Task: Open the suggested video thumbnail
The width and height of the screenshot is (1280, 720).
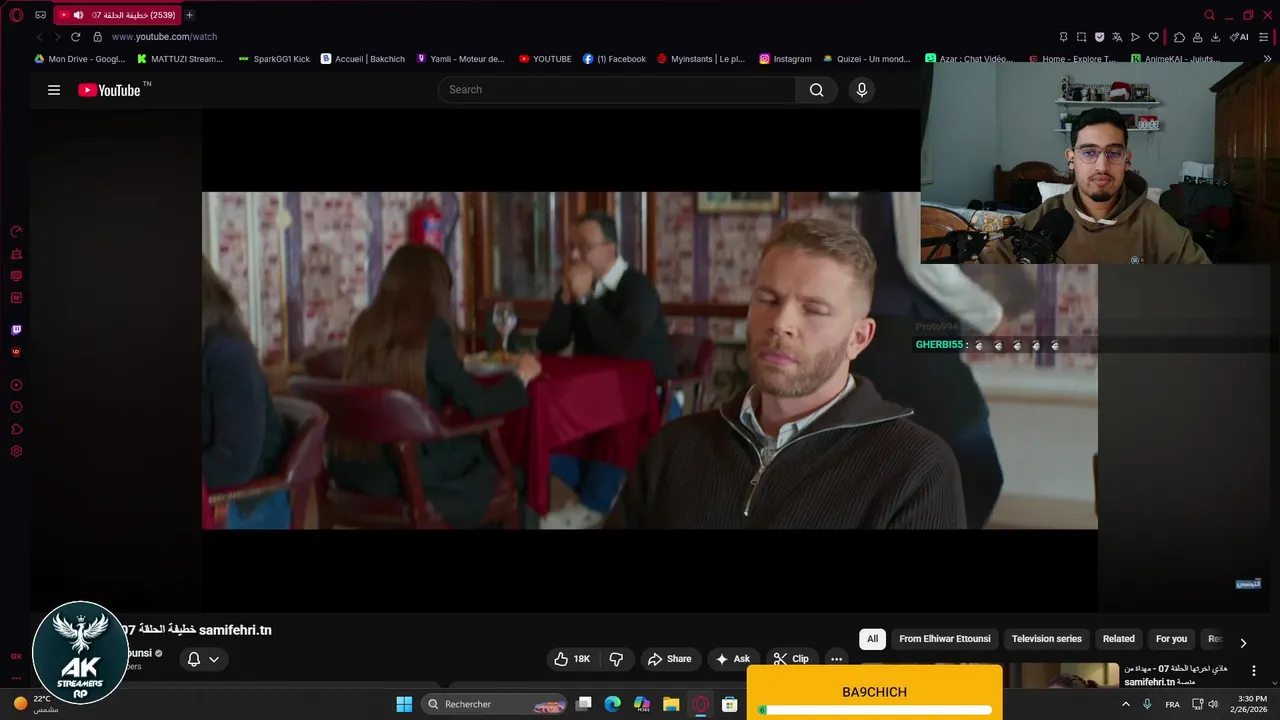Action: pyautogui.click(x=1062, y=676)
